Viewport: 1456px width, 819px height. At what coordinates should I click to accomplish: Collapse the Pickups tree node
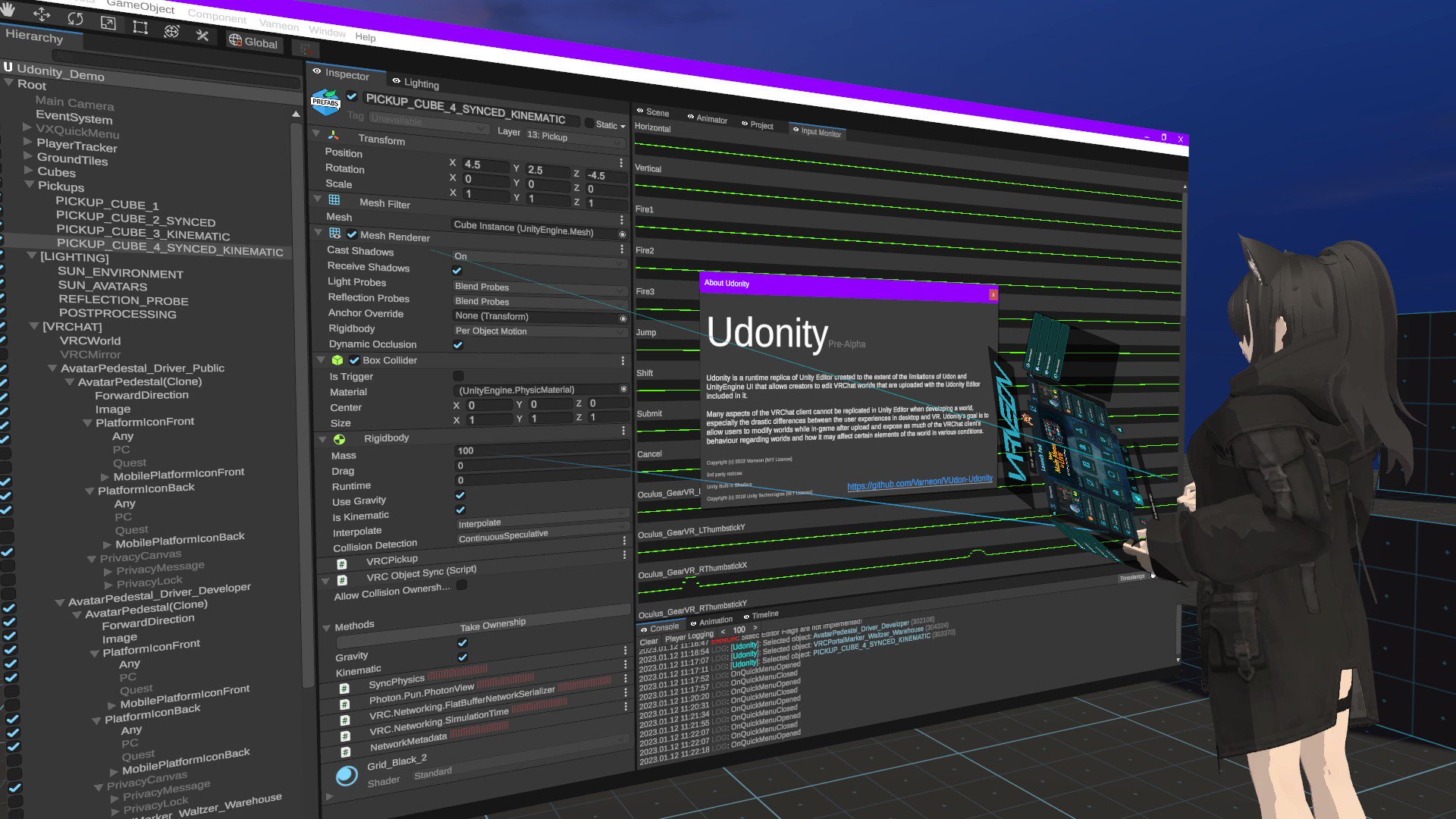click(x=29, y=184)
